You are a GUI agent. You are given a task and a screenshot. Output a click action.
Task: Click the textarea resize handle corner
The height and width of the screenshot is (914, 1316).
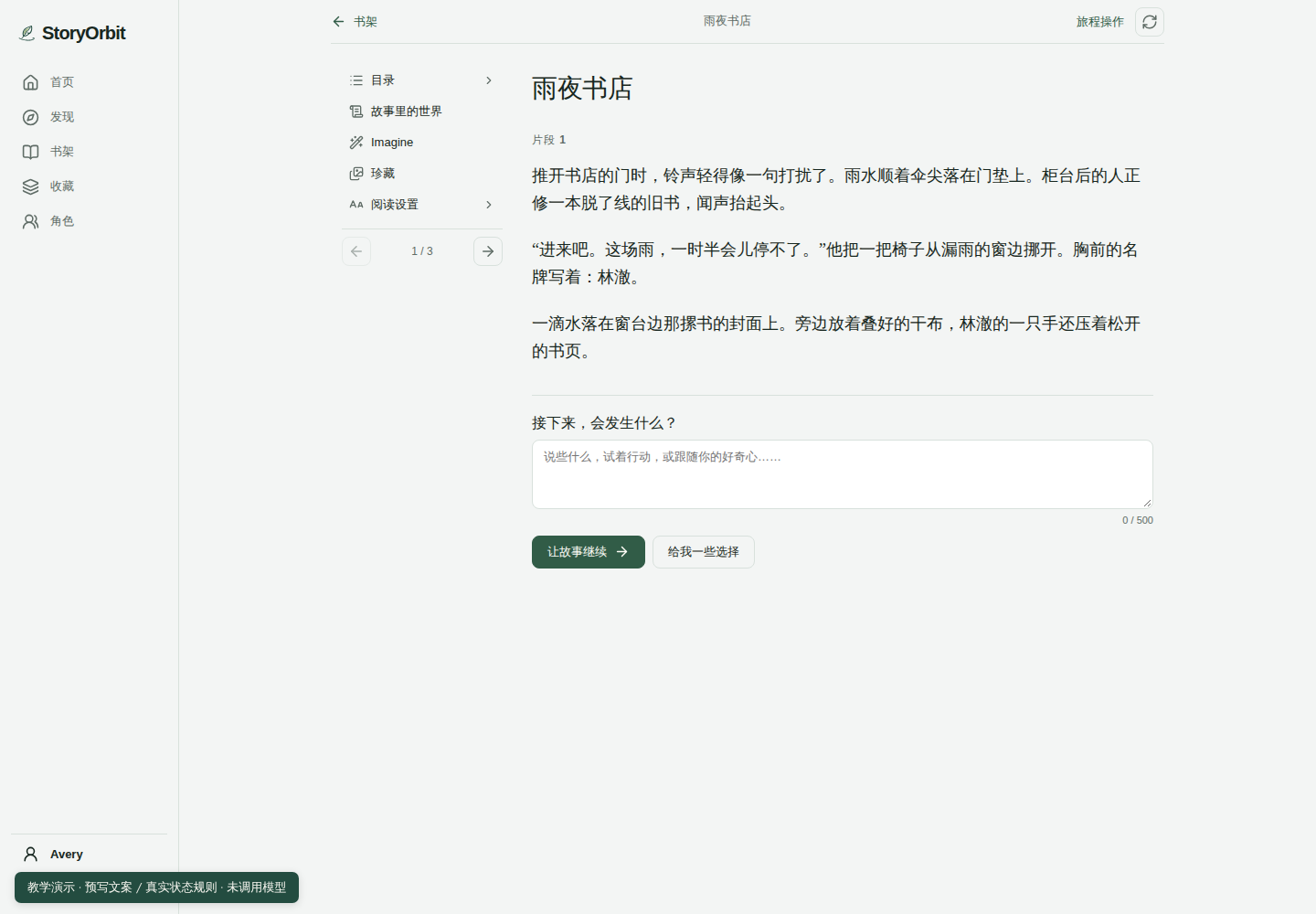pyautogui.click(x=1147, y=503)
